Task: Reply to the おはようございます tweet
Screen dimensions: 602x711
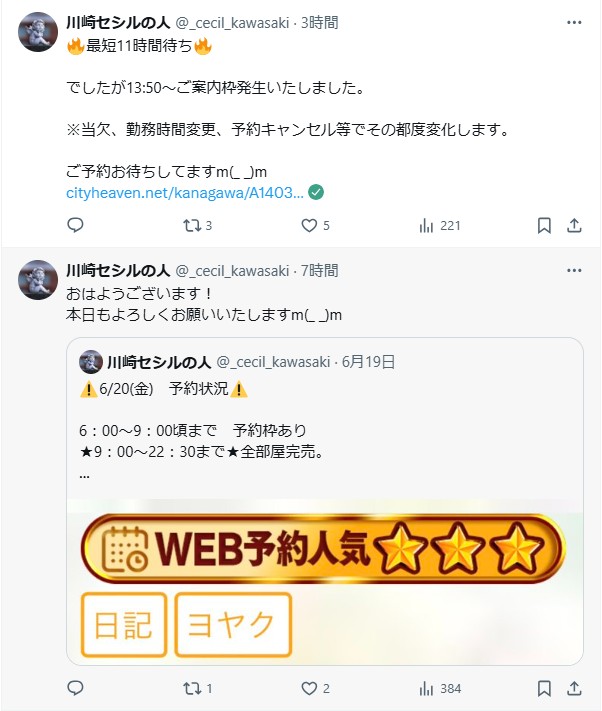Action: (x=75, y=688)
